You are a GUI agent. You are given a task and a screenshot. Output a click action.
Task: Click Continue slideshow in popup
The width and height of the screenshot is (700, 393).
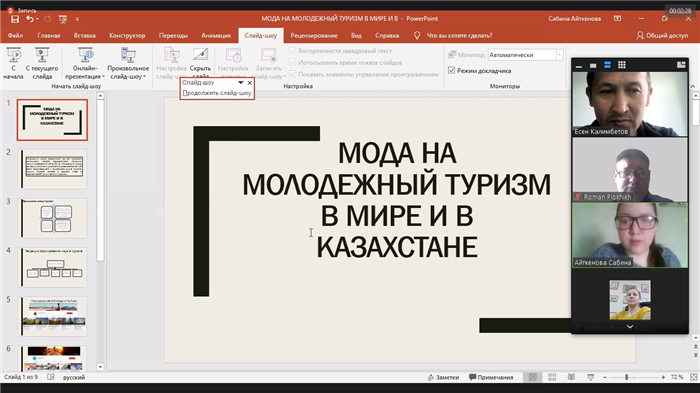[217, 93]
